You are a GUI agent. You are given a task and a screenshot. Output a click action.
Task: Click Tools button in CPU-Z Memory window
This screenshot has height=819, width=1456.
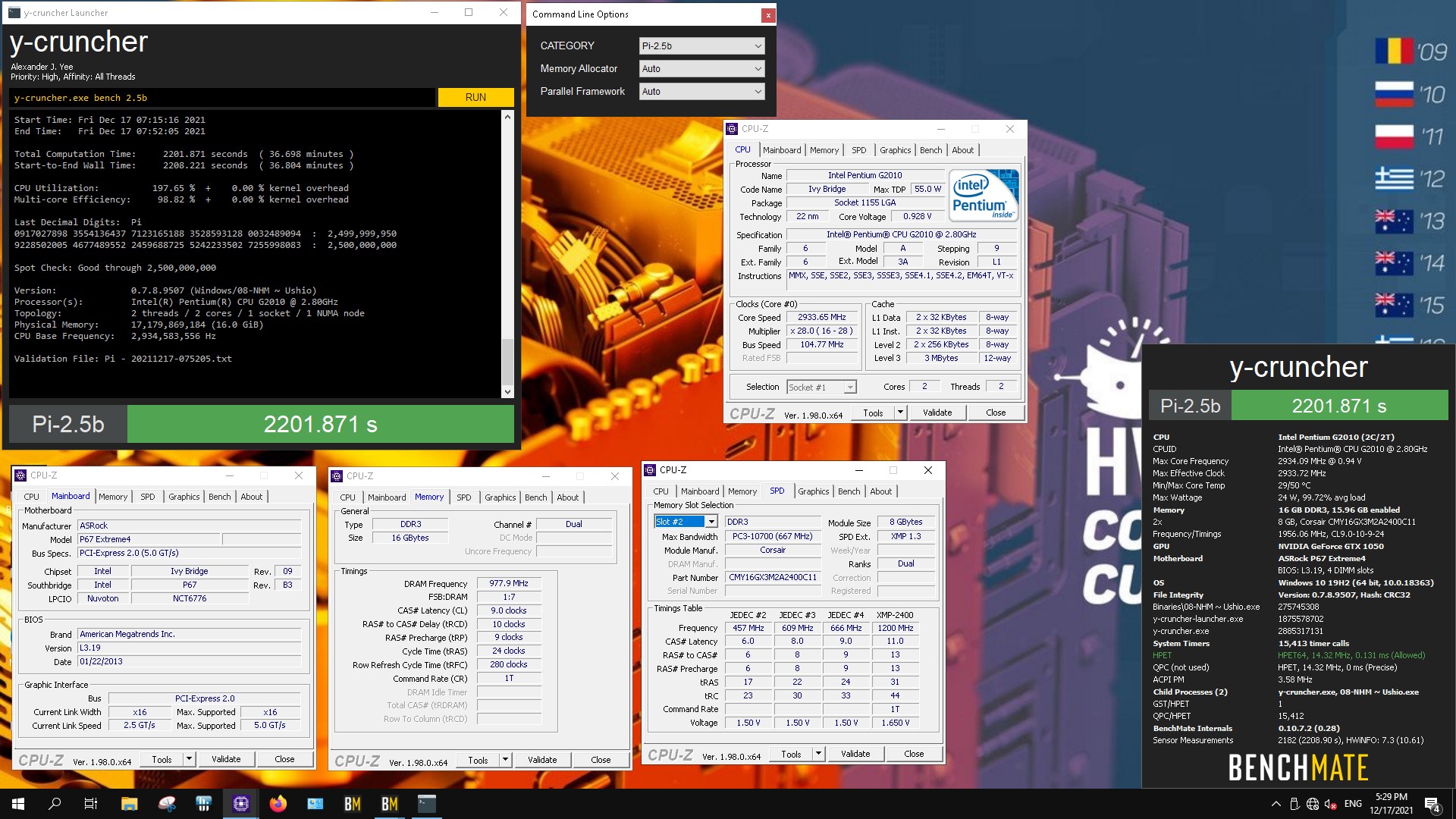[x=478, y=760]
